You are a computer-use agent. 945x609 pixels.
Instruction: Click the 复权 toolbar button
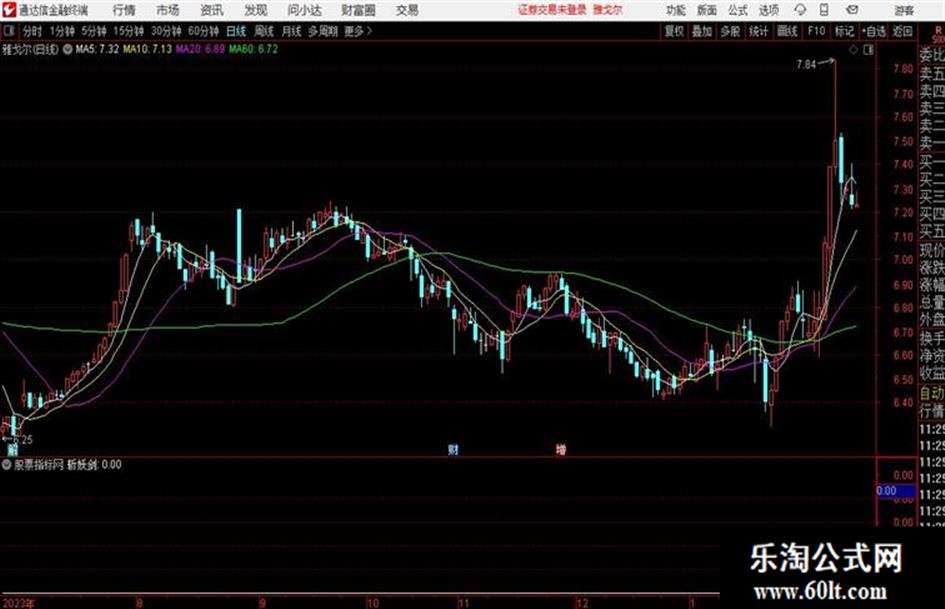point(674,31)
